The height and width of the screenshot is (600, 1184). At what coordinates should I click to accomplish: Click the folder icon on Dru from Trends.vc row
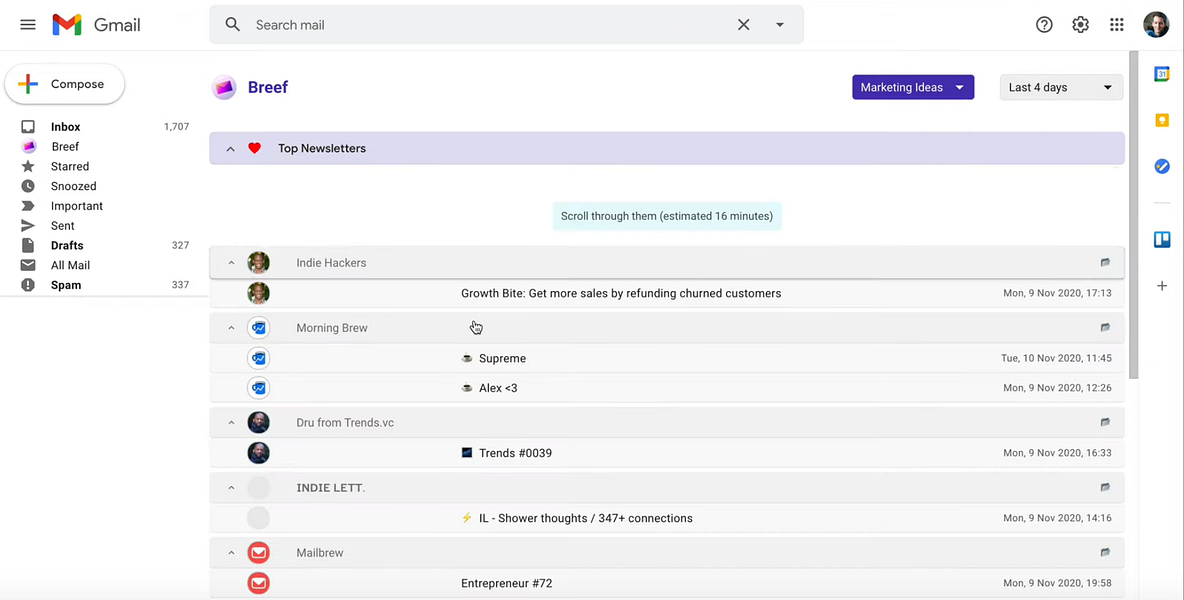[1105, 423]
